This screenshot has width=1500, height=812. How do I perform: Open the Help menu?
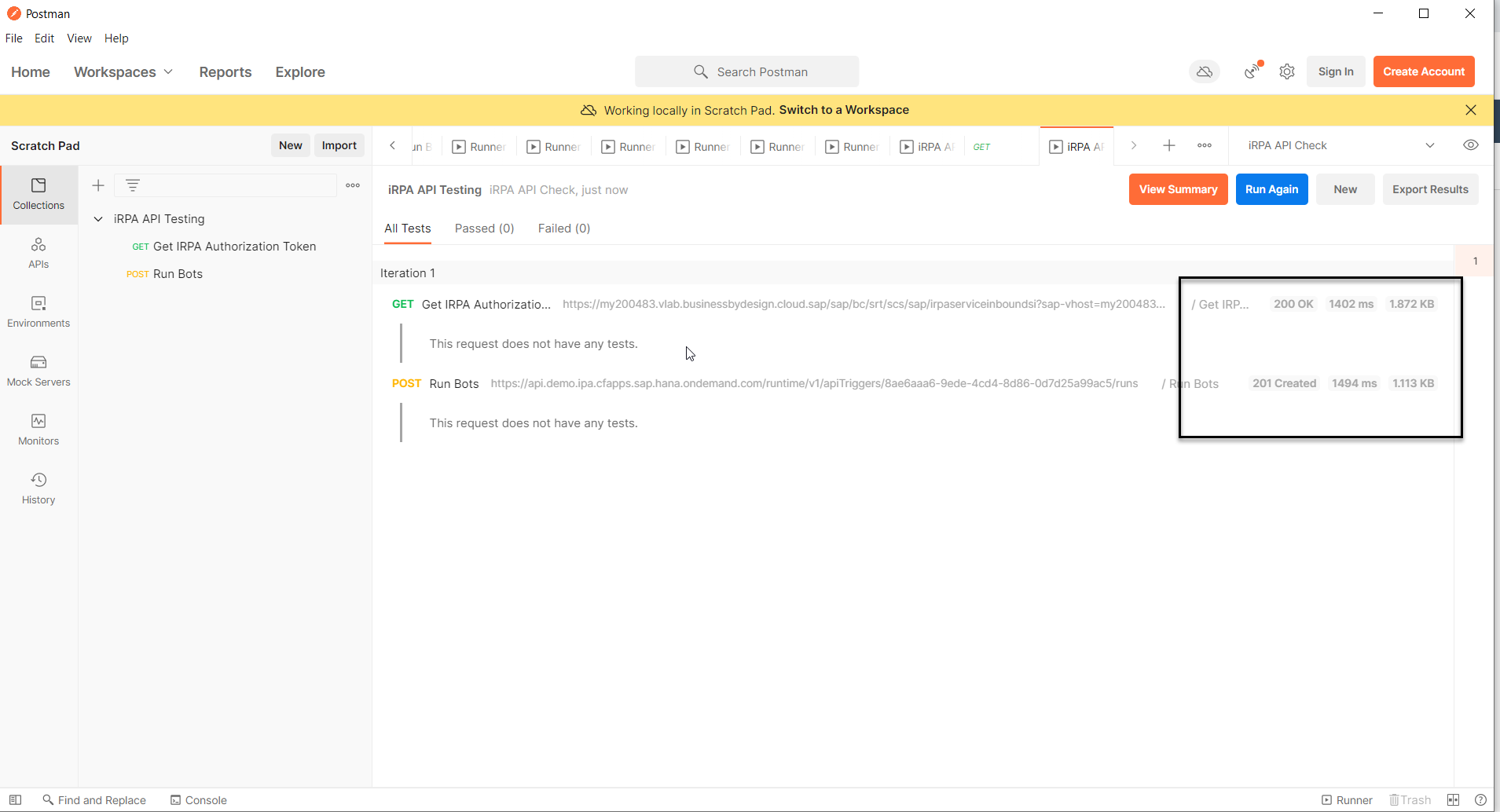[116, 38]
